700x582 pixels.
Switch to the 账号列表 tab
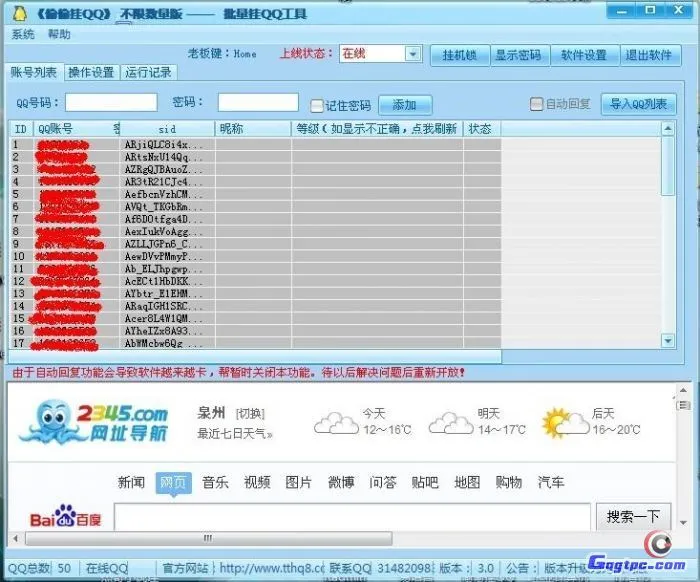34,72
